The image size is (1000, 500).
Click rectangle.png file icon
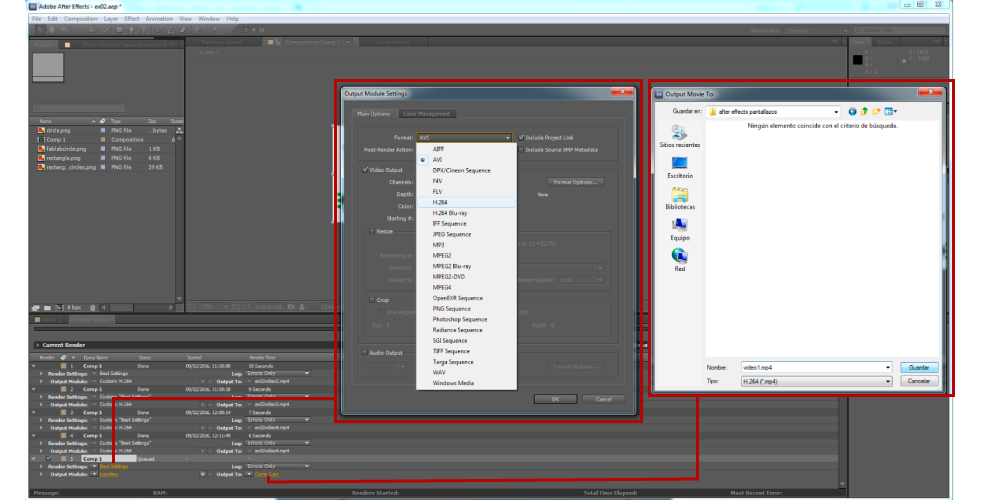click(41, 158)
